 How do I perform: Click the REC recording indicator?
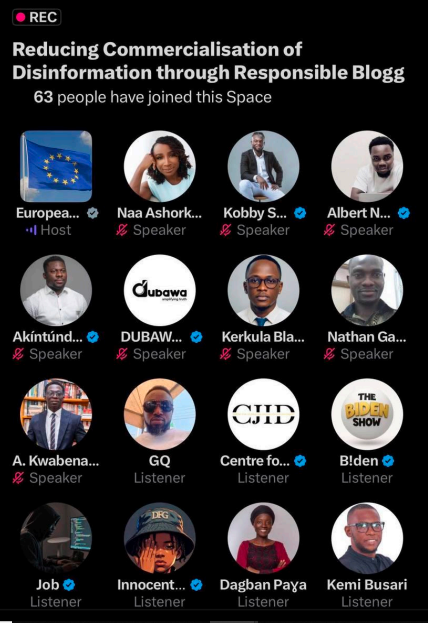[37, 17]
